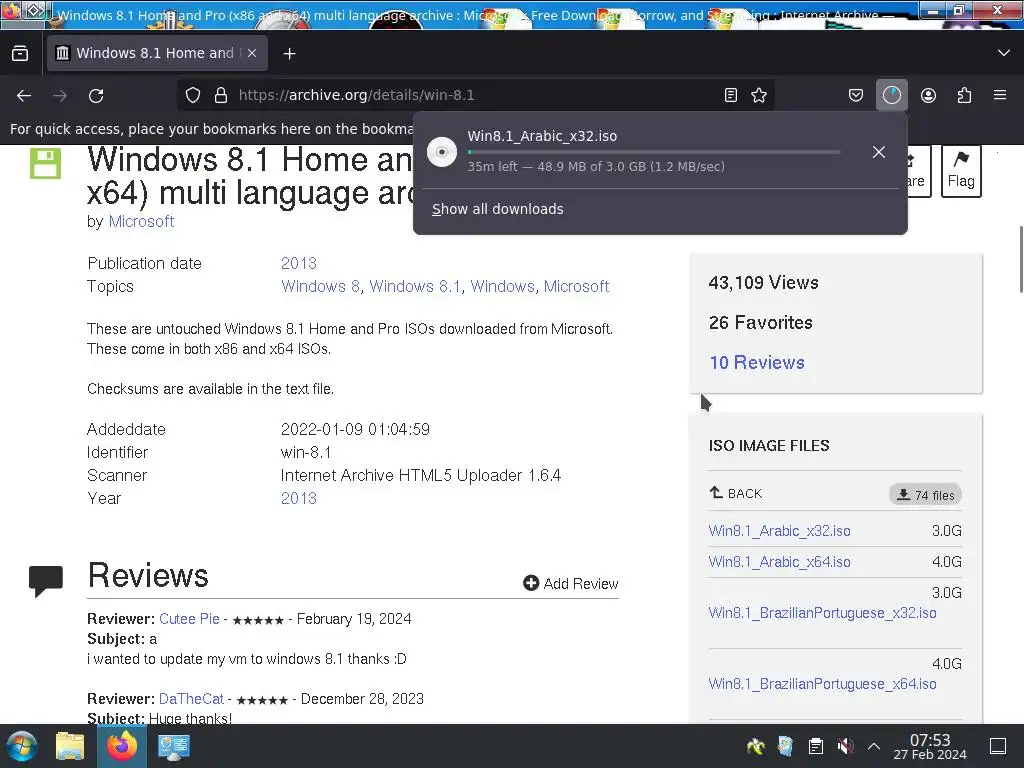Viewport: 1024px width, 768px height.
Task: Expand the list all tabs chevron
Action: pyautogui.click(x=1004, y=53)
